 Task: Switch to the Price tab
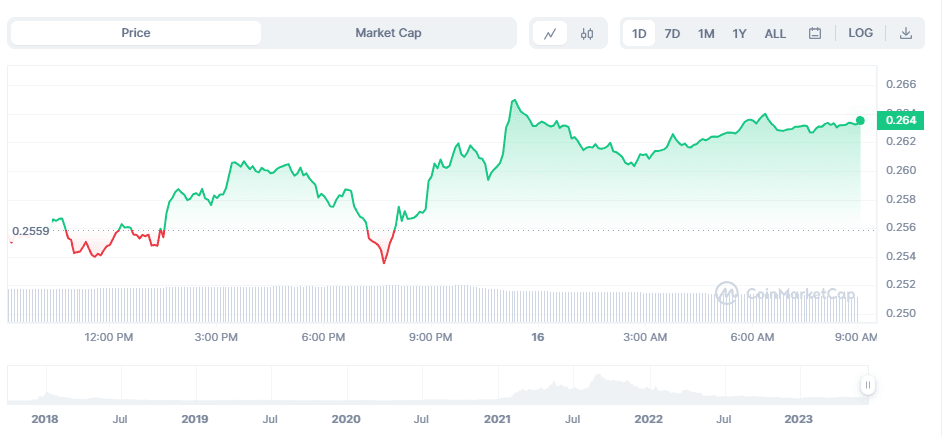136,33
